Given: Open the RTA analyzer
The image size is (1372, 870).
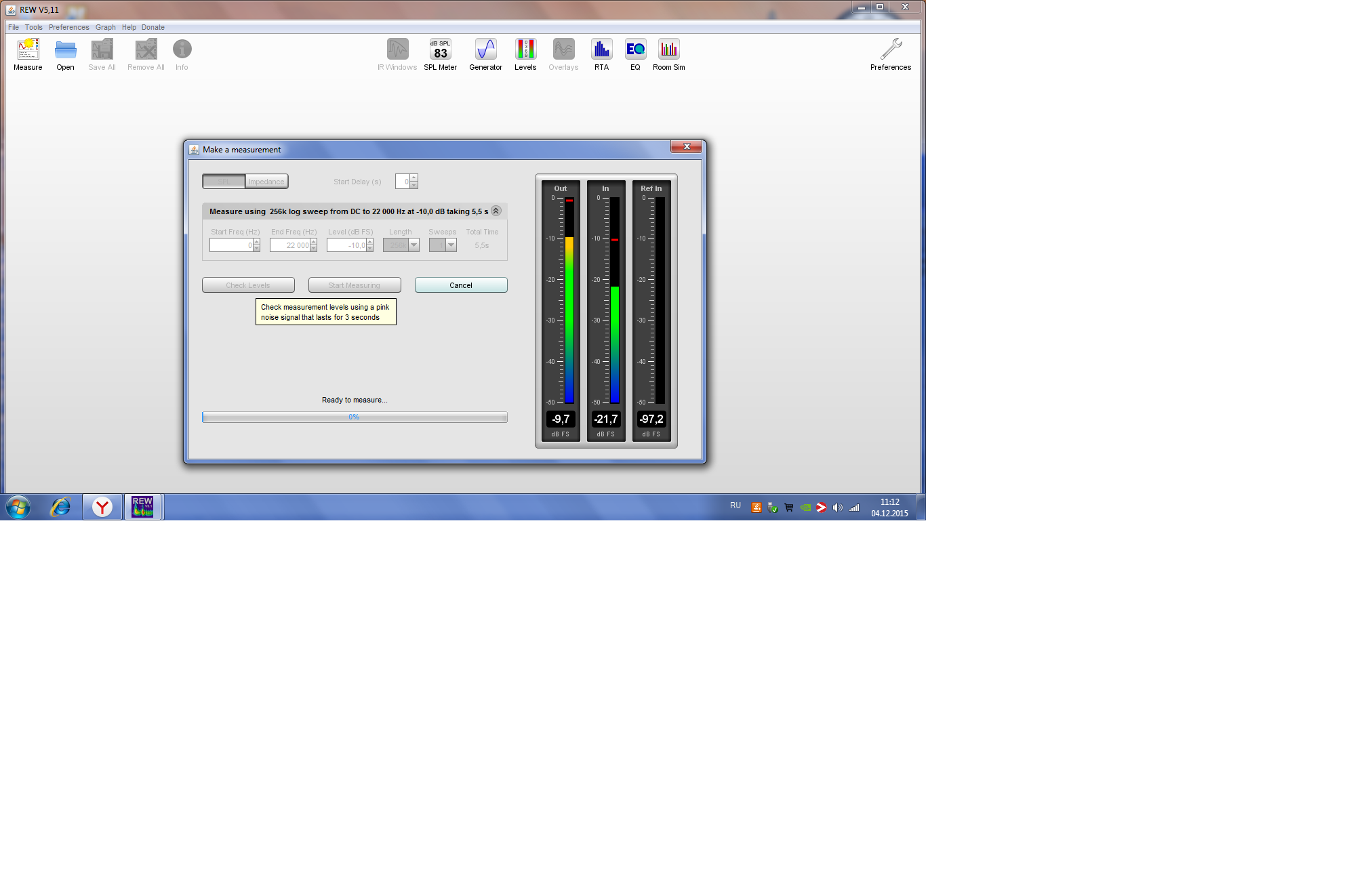Looking at the screenshot, I should point(601,49).
